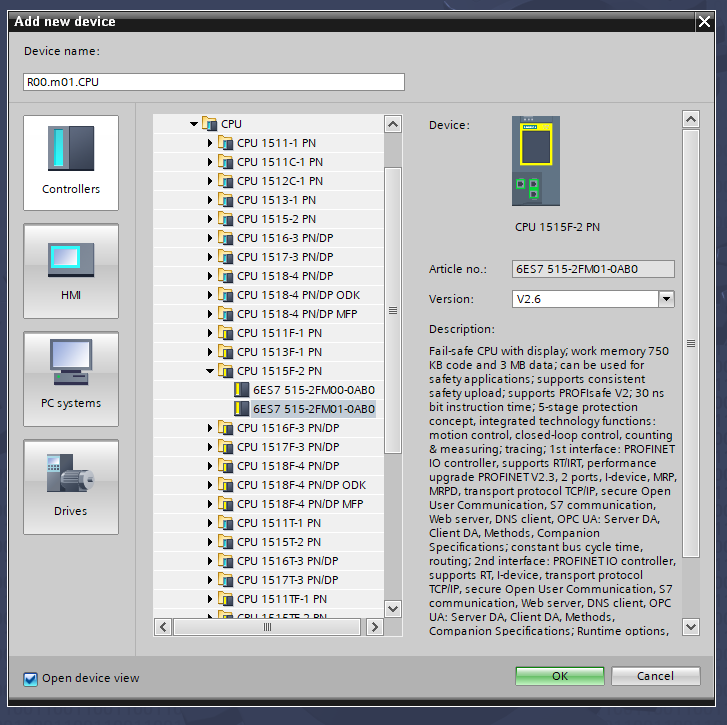
Task: Click the CPU 1511T-1 PN folder icon
Action: [225, 523]
